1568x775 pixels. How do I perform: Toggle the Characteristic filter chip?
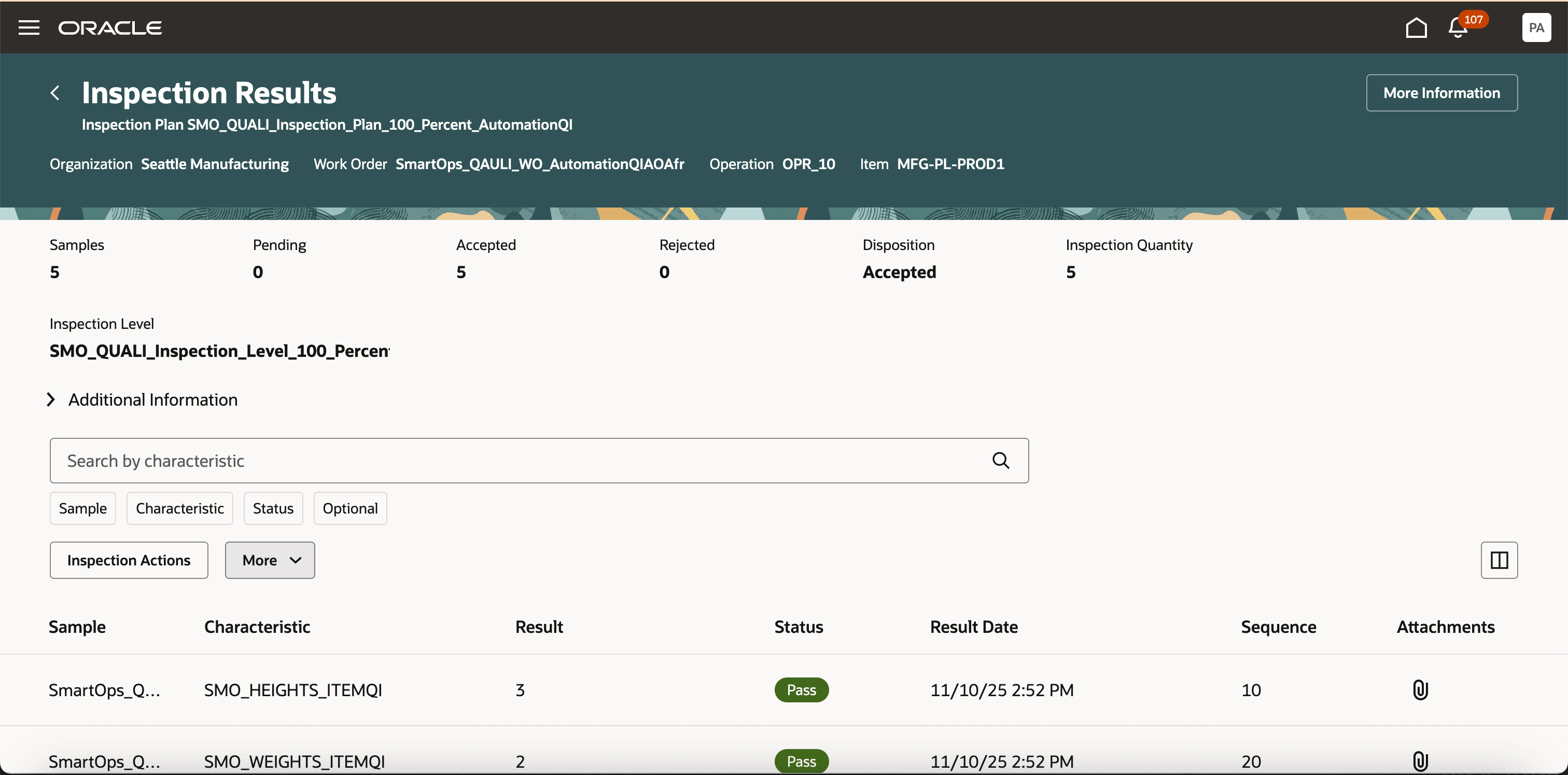click(x=179, y=508)
